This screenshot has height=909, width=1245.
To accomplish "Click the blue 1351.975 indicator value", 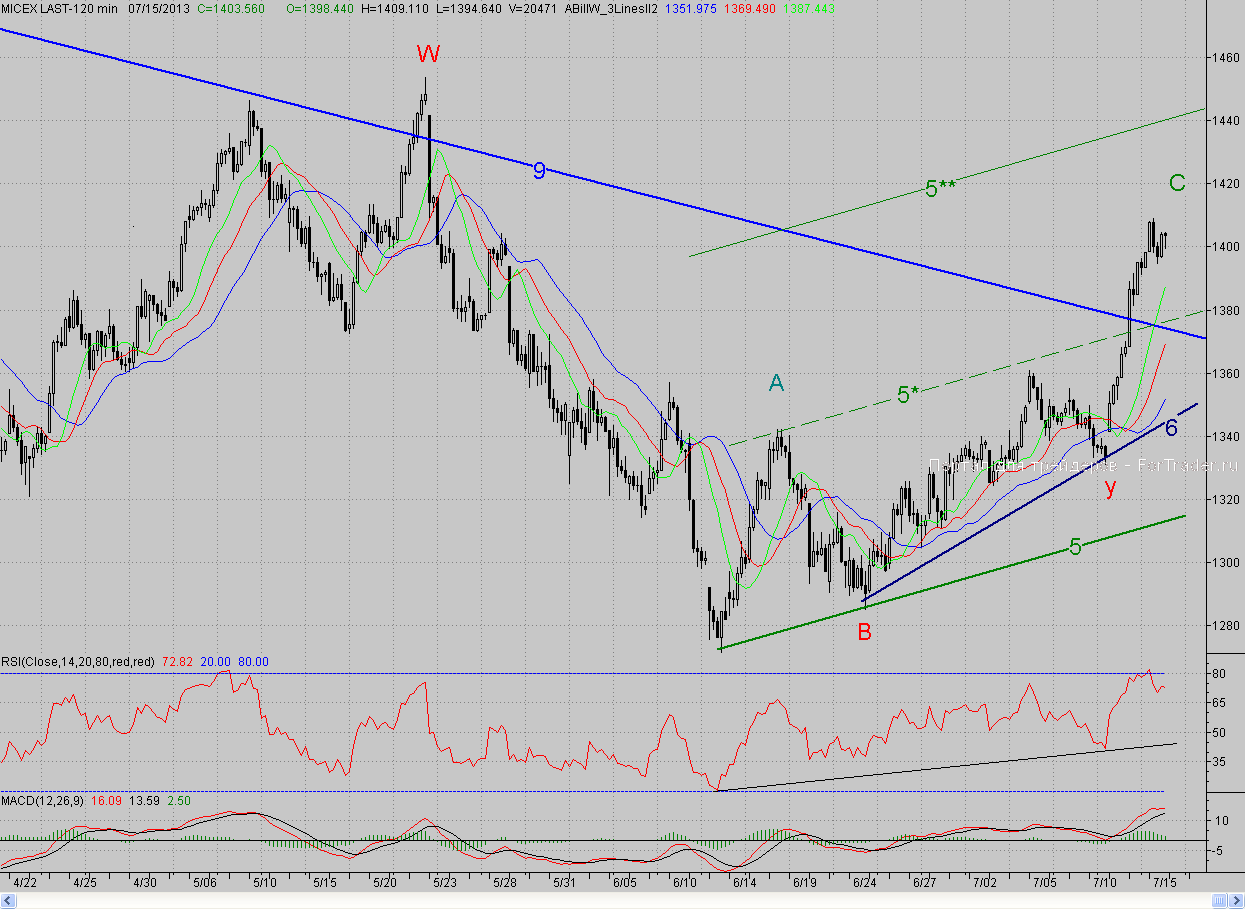I will [x=696, y=8].
